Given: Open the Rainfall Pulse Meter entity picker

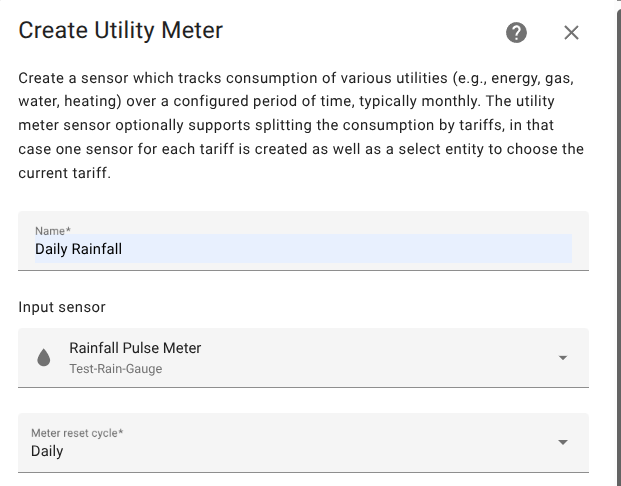Looking at the screenshot, I should point(303,358).
